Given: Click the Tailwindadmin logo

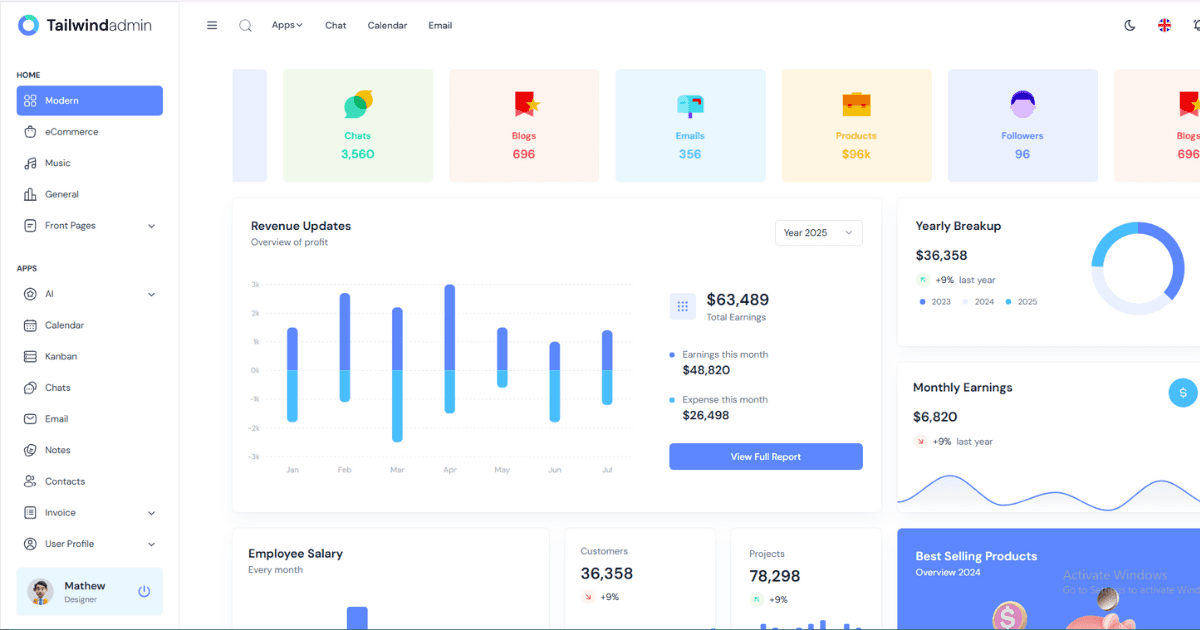Looking at the screenshot, I should click(85, 26).
